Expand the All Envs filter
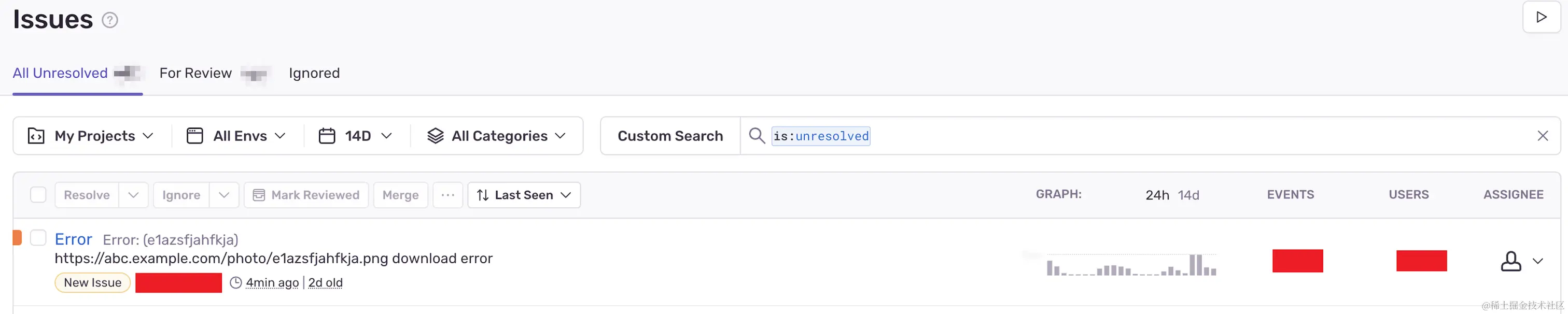The width and height of the screenshot is (1568, 314). (237, 136)
